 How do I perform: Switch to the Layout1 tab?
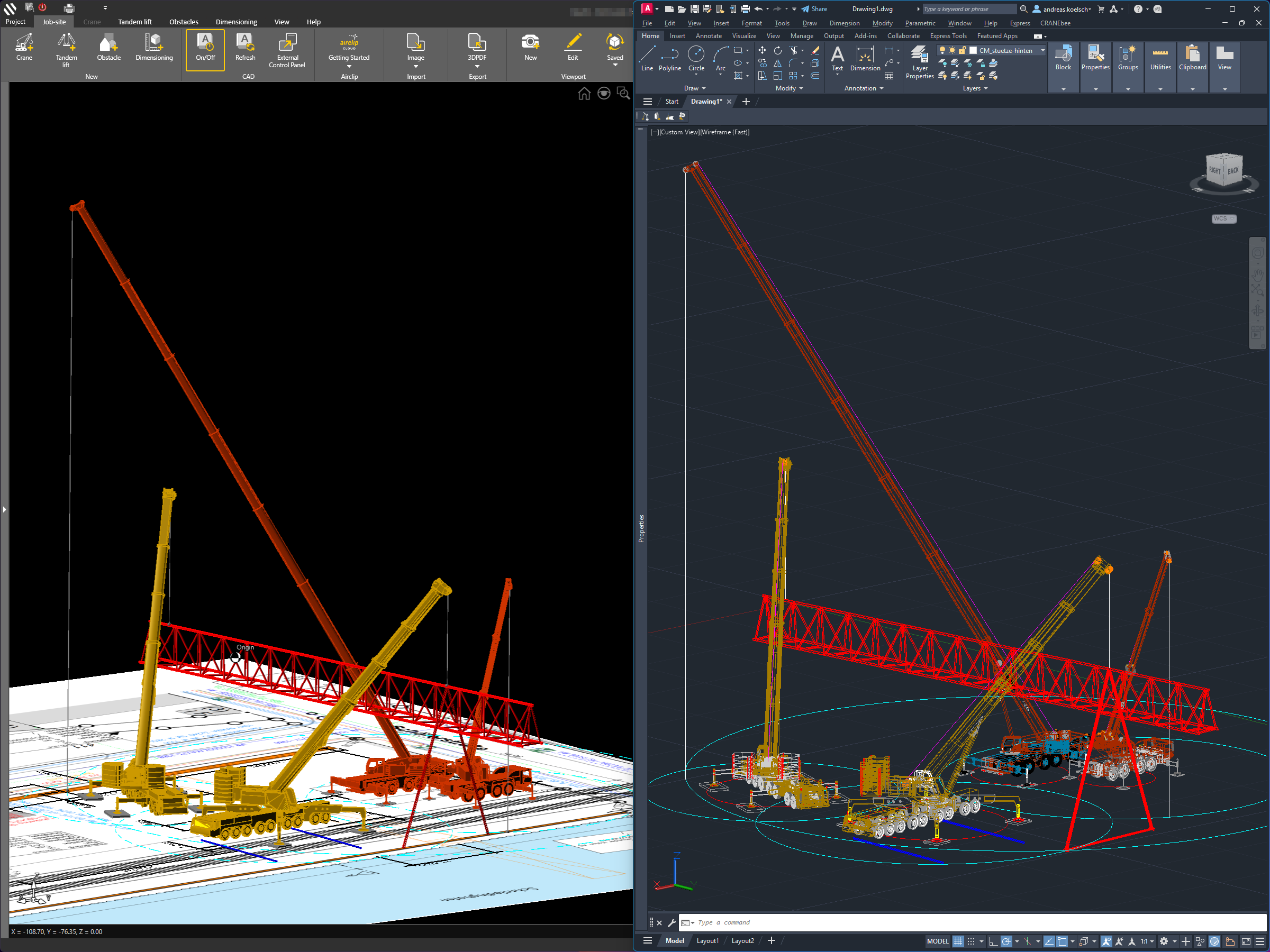(707, 940)
